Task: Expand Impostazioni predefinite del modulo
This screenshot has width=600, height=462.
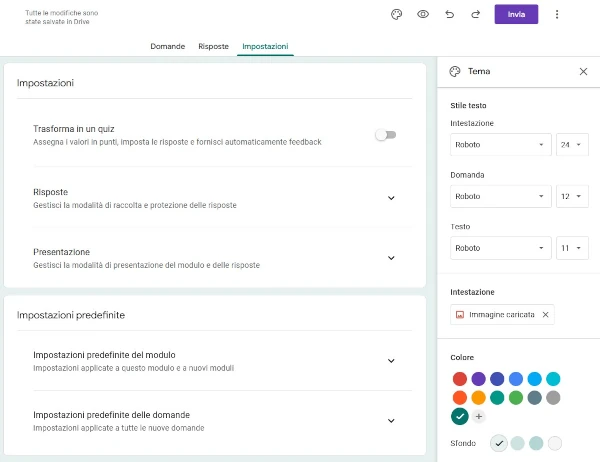Action: pos(391,361)
